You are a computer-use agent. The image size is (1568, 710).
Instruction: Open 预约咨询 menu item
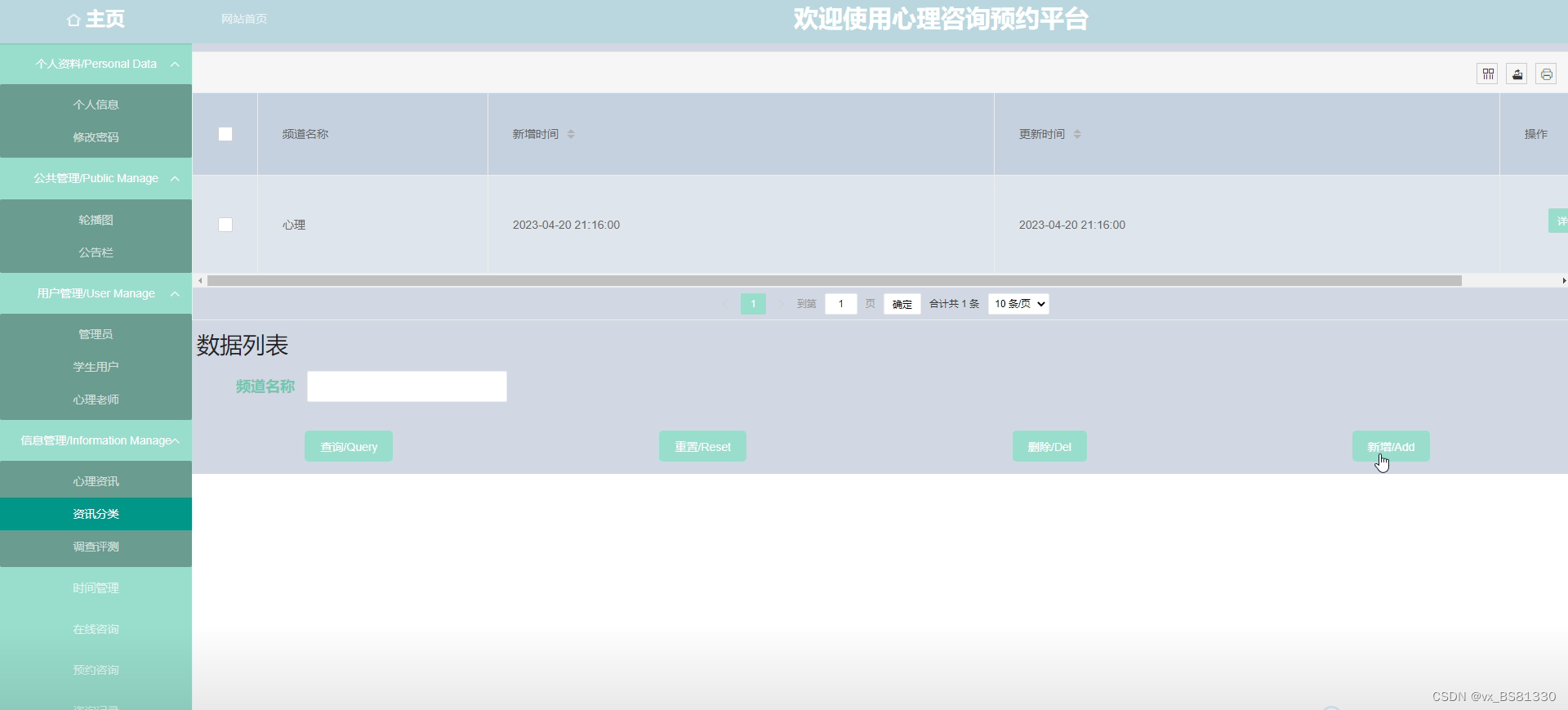click(x=96, y=670)
